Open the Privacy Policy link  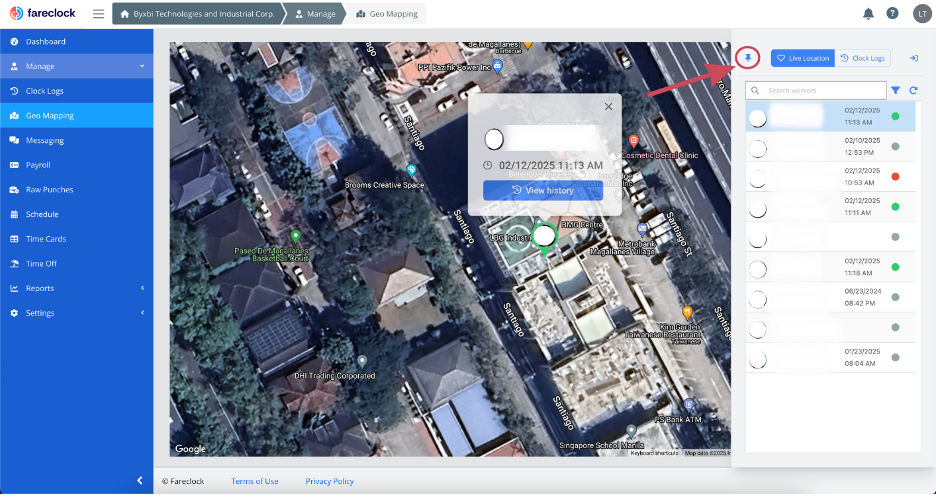(330, 481)
